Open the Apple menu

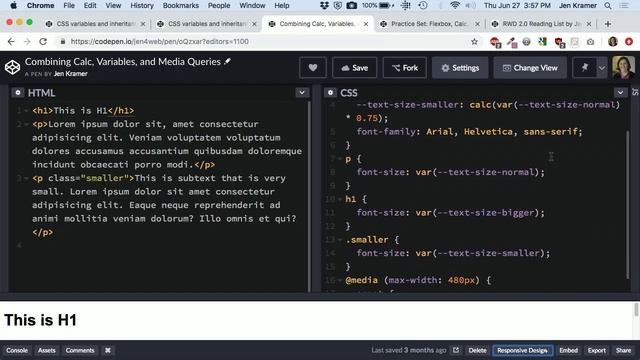[13, 6]
